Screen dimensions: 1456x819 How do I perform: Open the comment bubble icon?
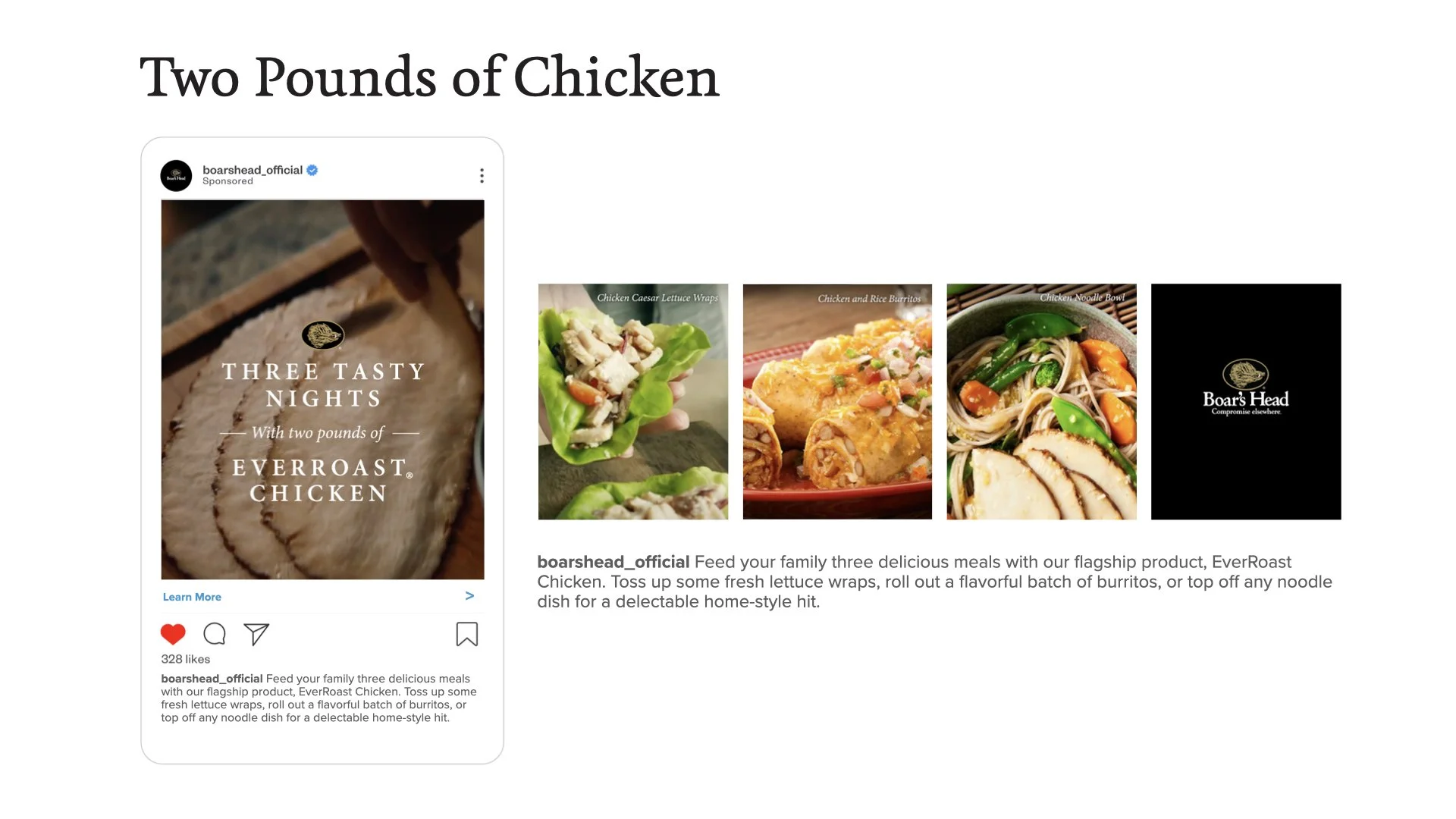click(215, 634)
